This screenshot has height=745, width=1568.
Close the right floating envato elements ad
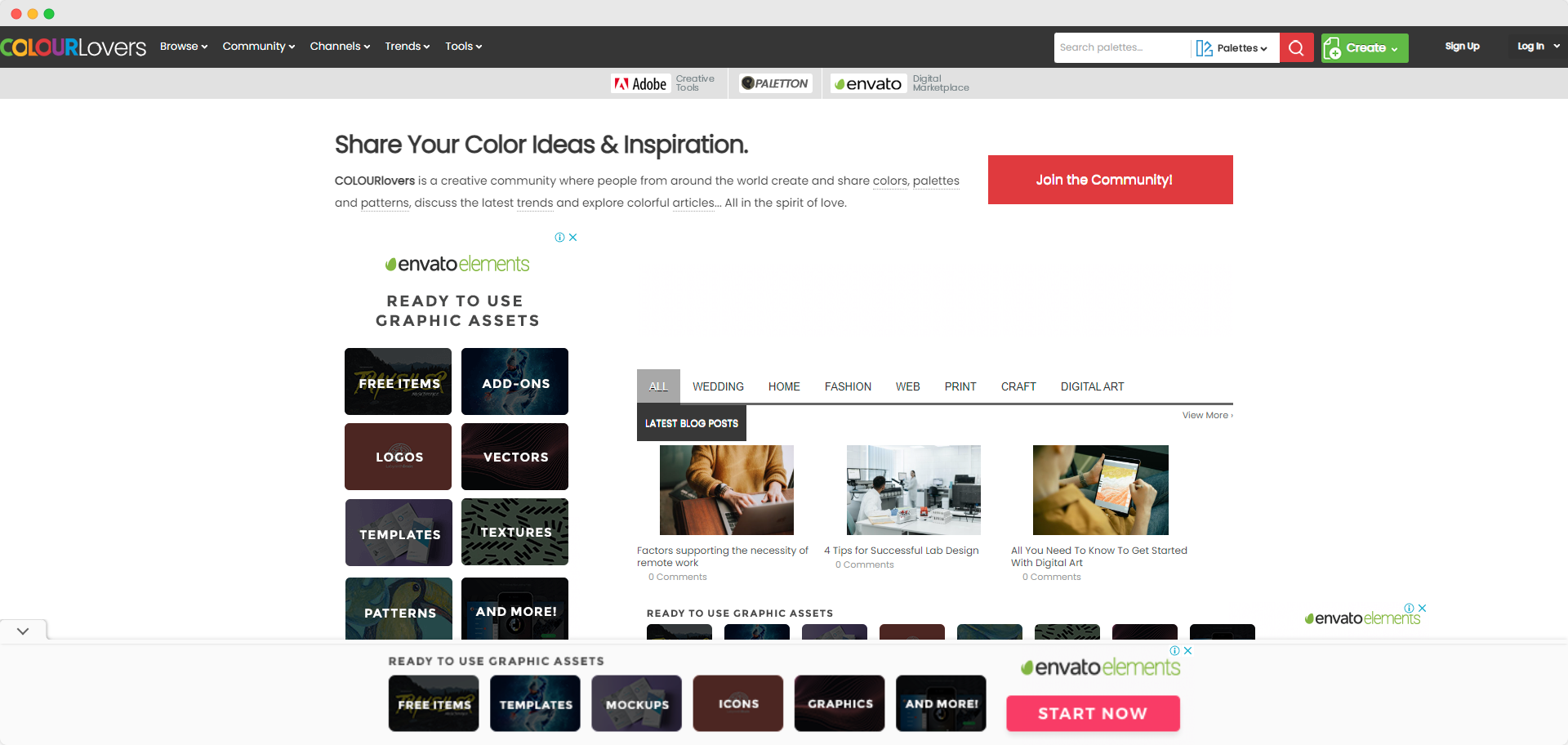pos(1423,608)
